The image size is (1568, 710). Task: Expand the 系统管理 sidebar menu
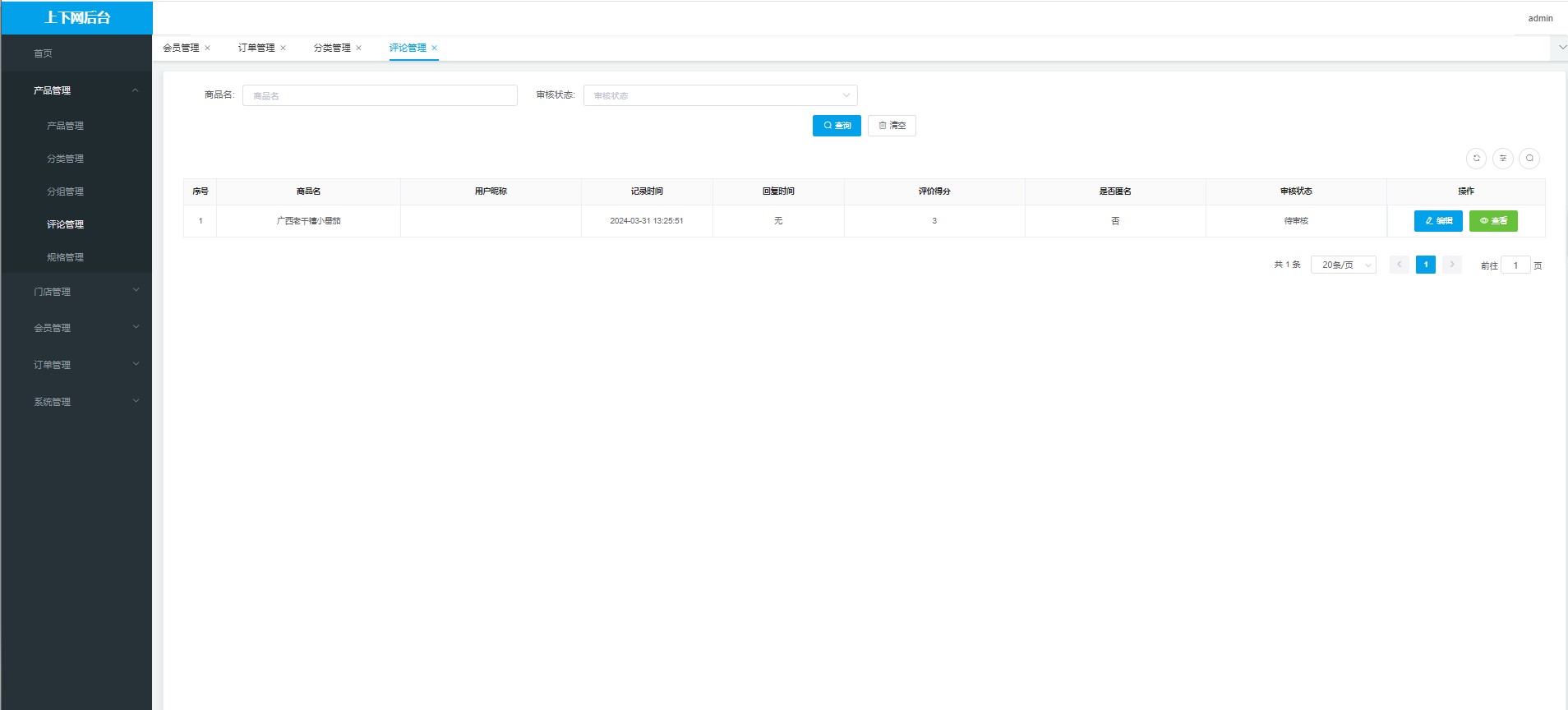[x=76, y=402]
